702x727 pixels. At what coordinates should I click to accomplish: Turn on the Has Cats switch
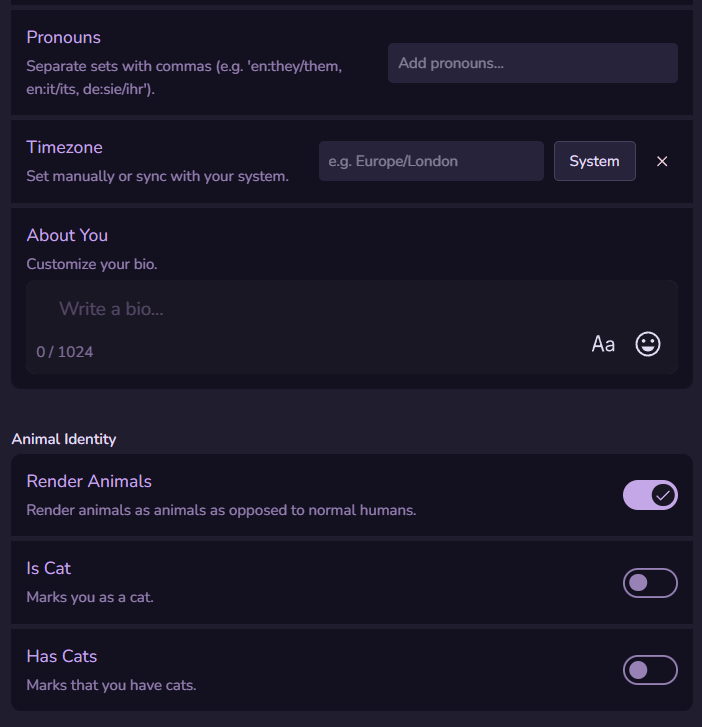click(x=650, y=670)
